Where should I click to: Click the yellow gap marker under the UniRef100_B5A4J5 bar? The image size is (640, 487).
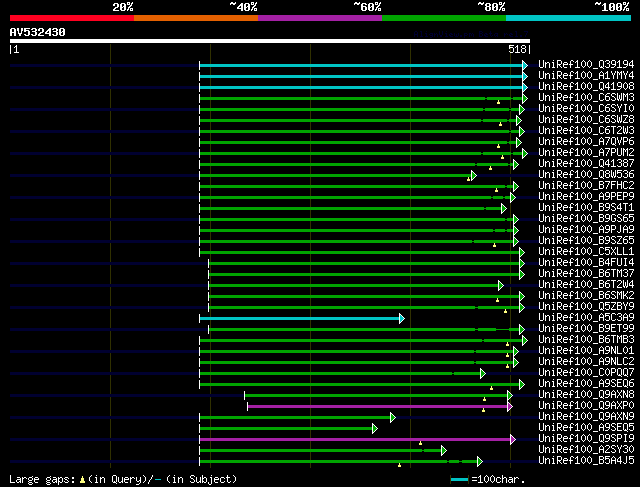tap(400, 465)
